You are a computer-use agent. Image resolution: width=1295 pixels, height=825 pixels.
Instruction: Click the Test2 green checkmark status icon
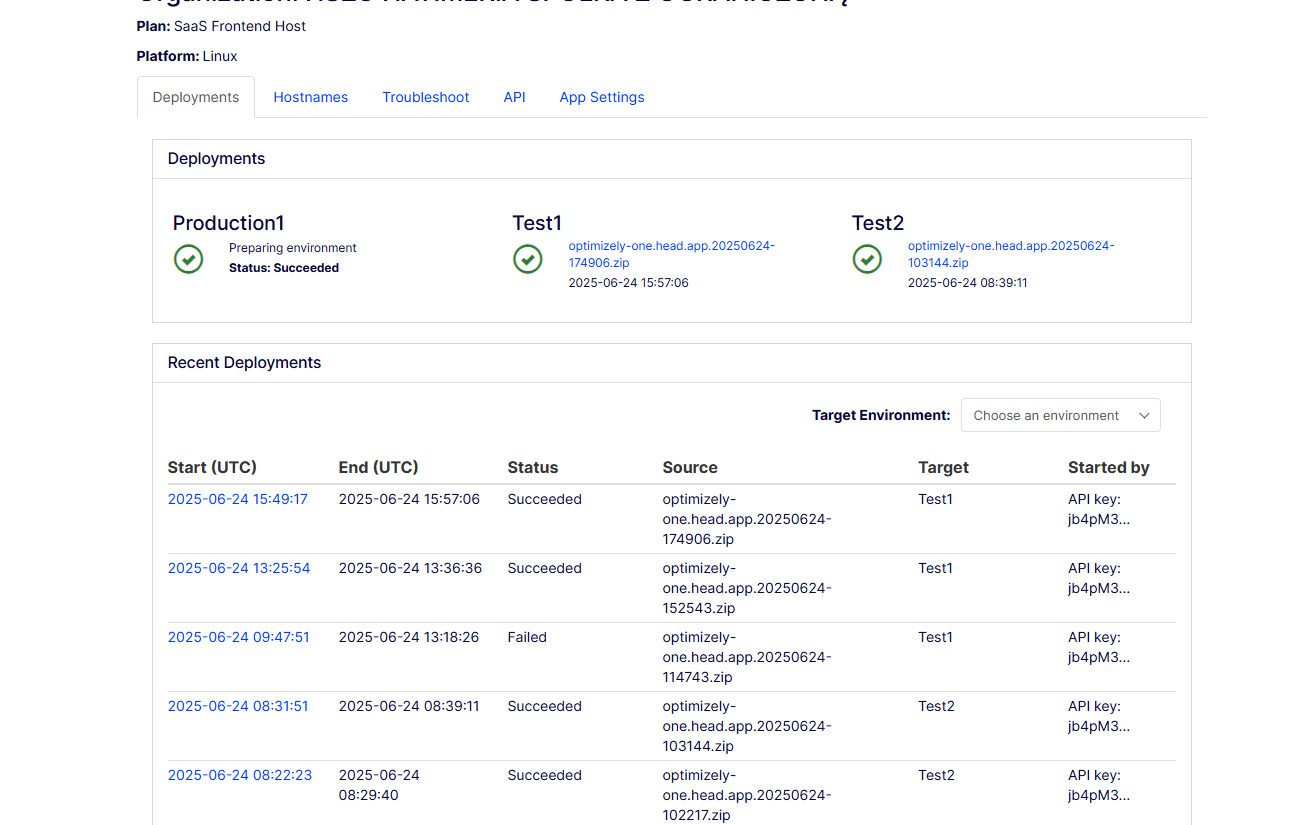(x=867, y=259)
